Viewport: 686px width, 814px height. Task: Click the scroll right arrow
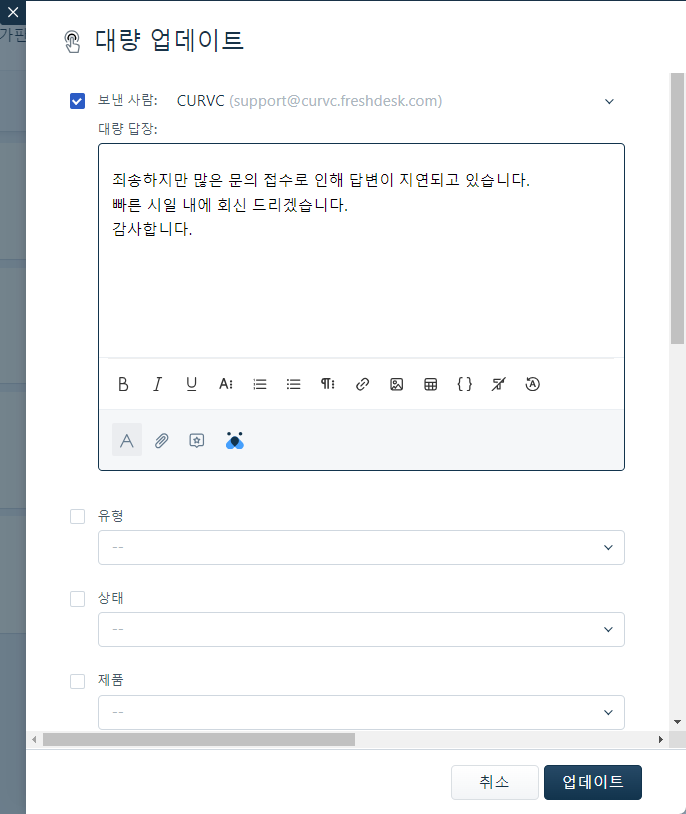[x=661, y=739]
